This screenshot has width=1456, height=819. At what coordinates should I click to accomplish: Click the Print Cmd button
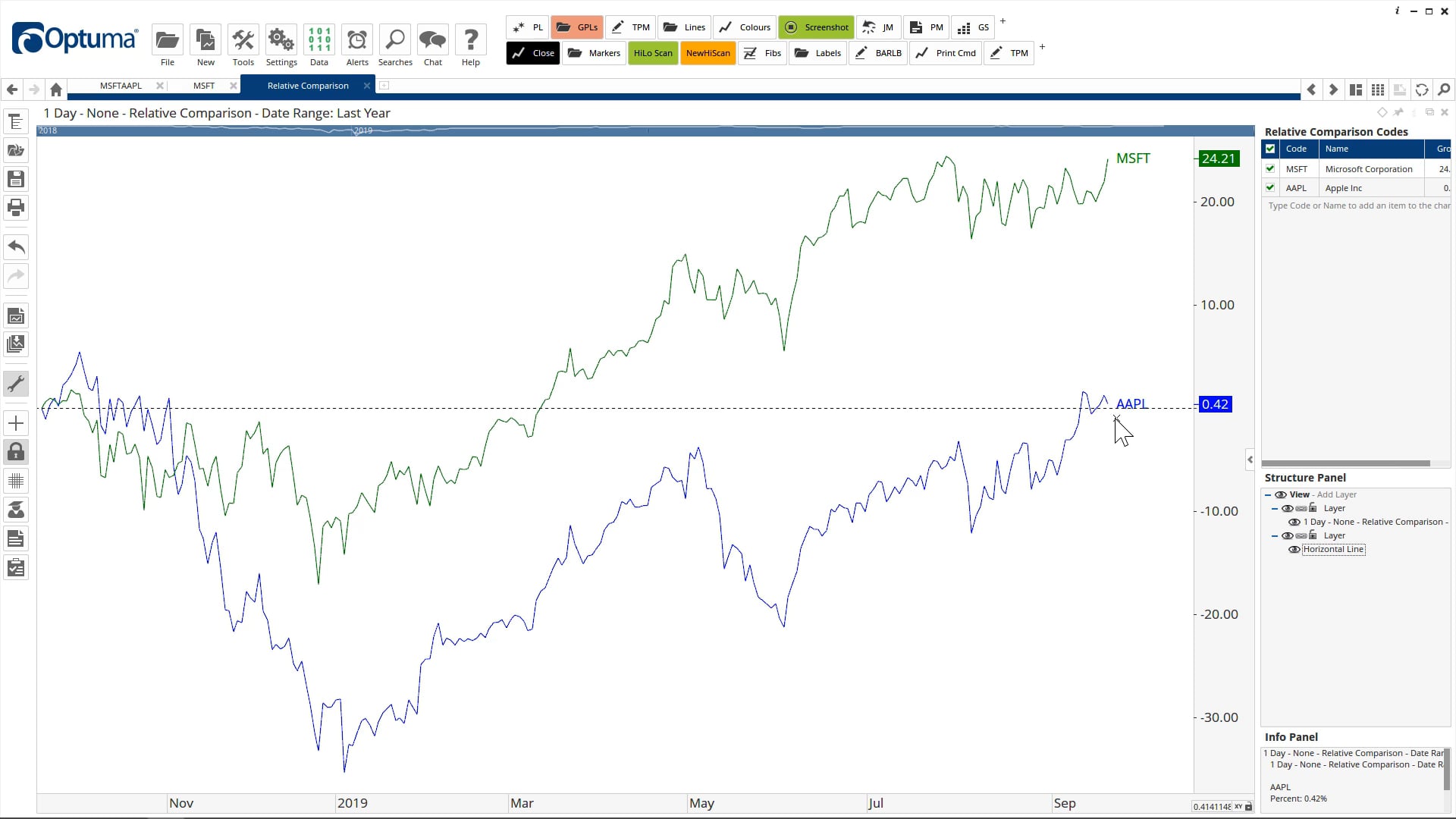[946, 53]
